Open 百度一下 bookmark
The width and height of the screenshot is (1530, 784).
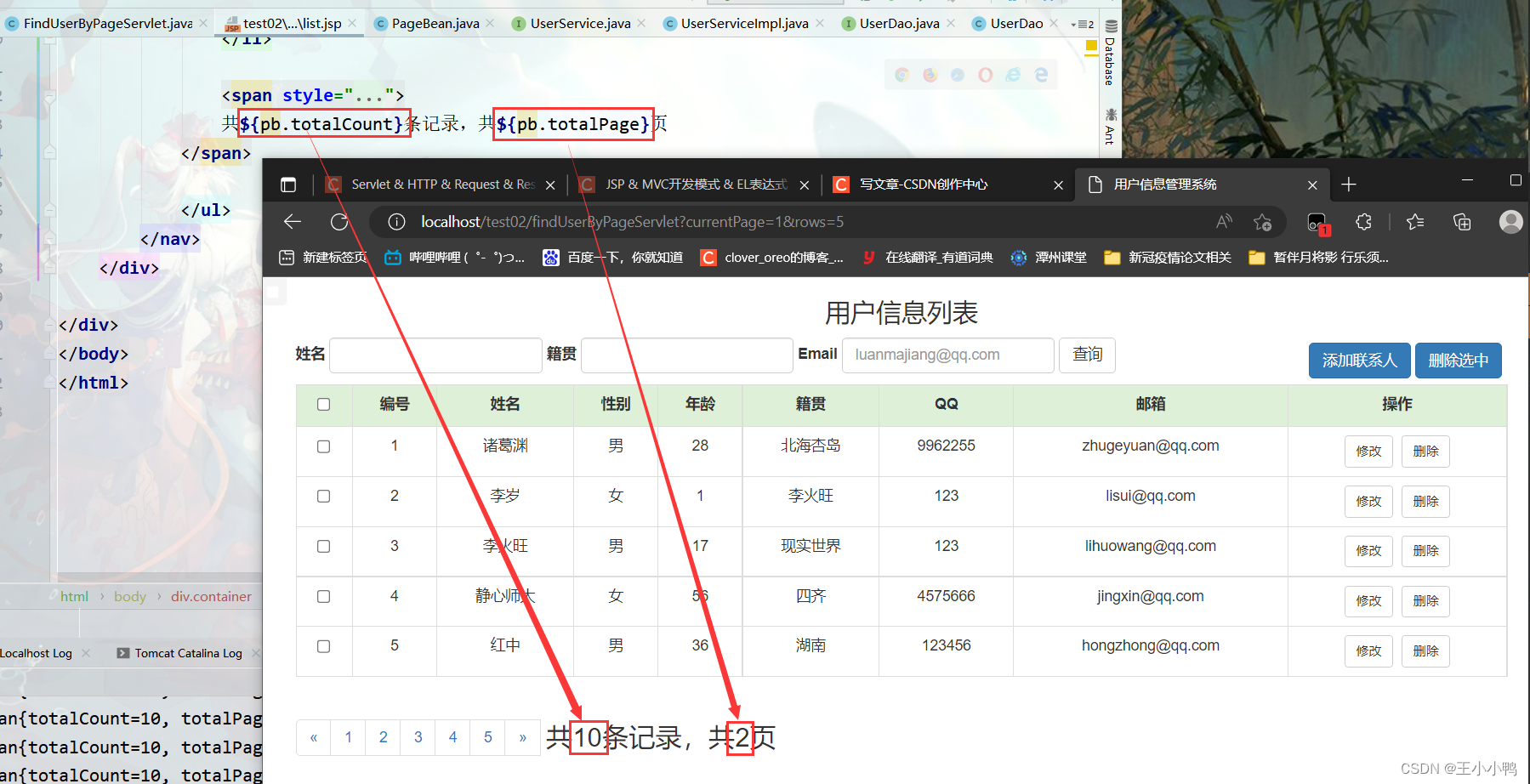click(613, 258)
